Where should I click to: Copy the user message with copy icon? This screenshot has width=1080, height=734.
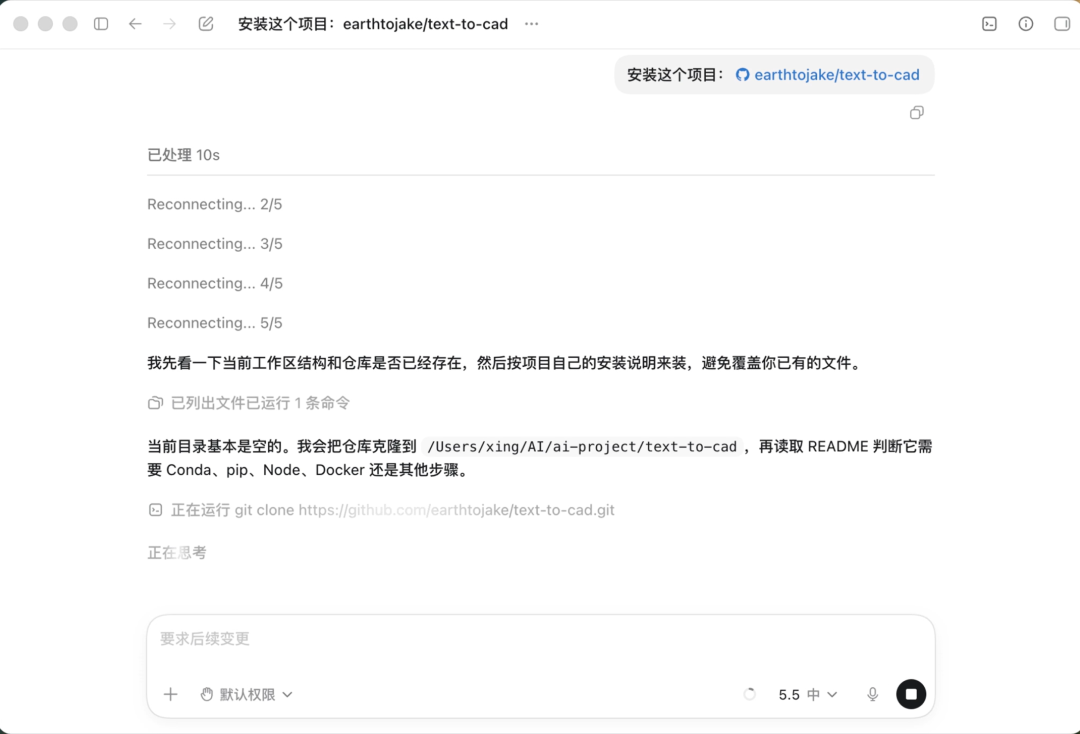click(917, 113)
